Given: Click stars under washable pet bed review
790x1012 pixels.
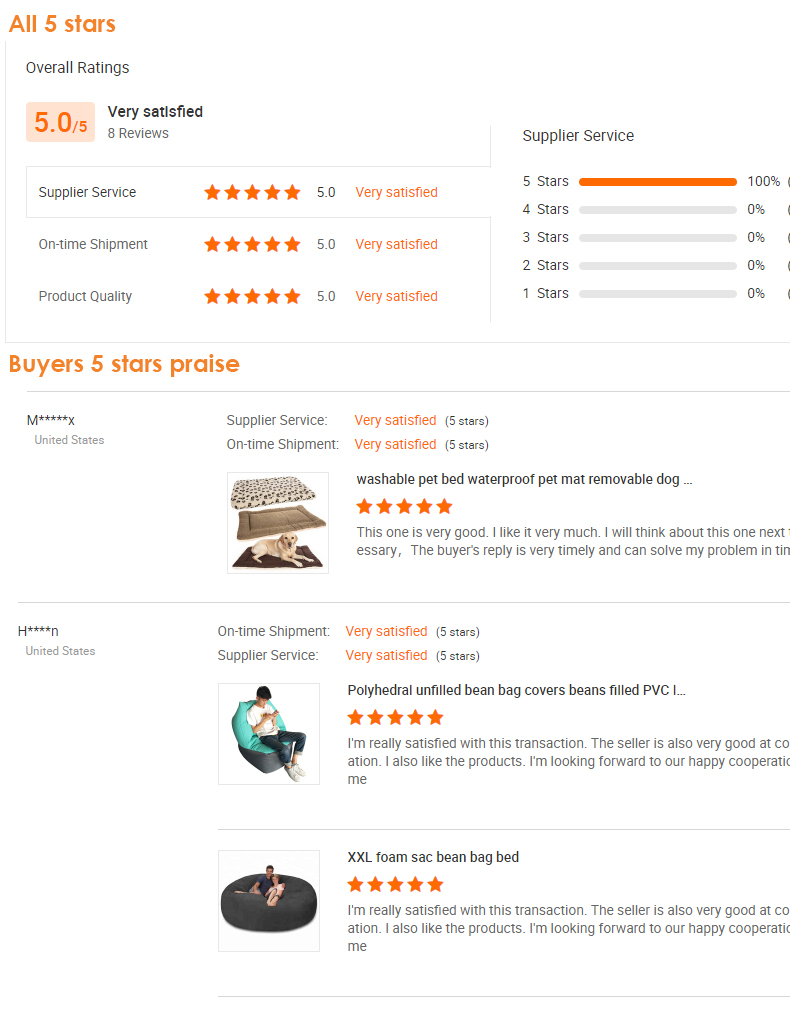Looking at the screenshot, I should coord(405,507).
